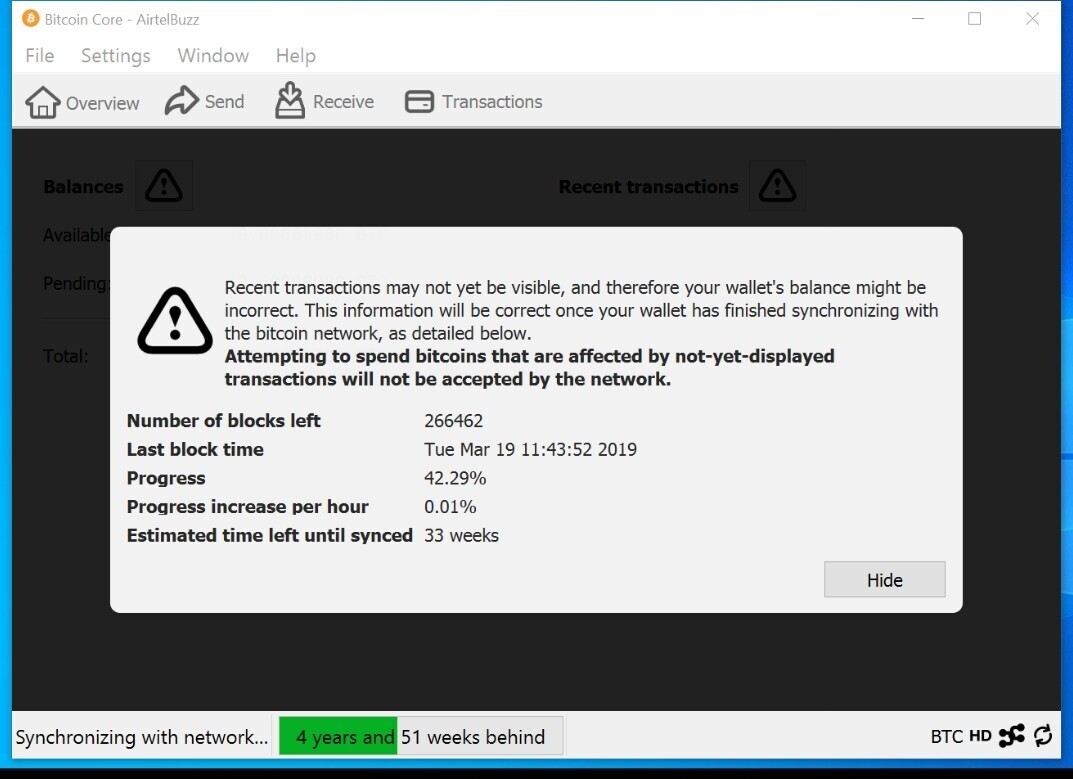
Task: Open the Window menu
Action: click(x=213, y=55)
